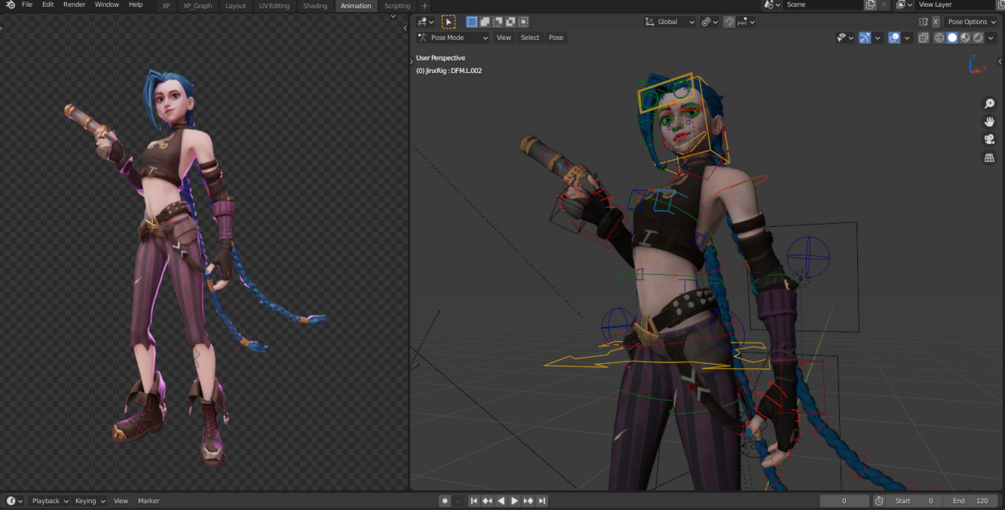
Task: Choose the Invert selection mode icon
Action: 510,22
